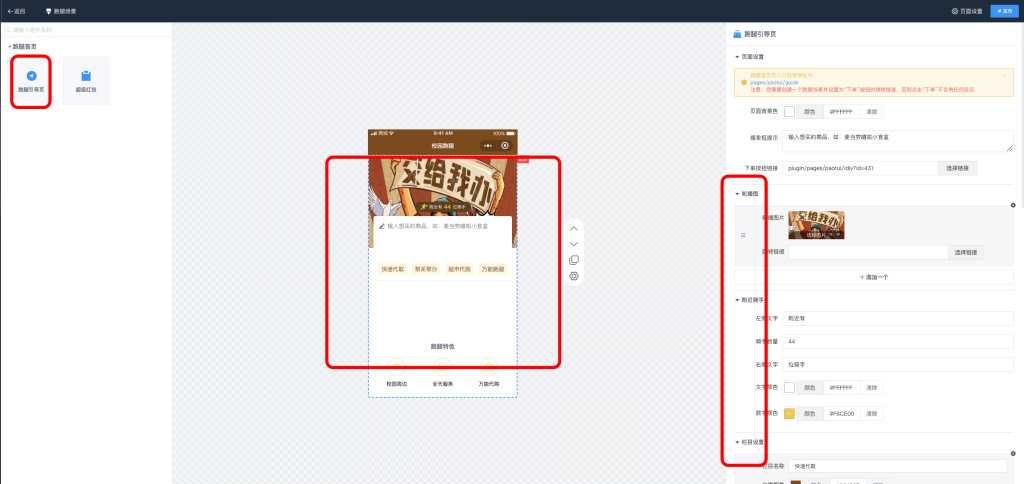This screenshot has width=1024, height=484.
Task: Click 选择链接 next to the order button link
Action: pyautogui.click(x=957, y=168)
